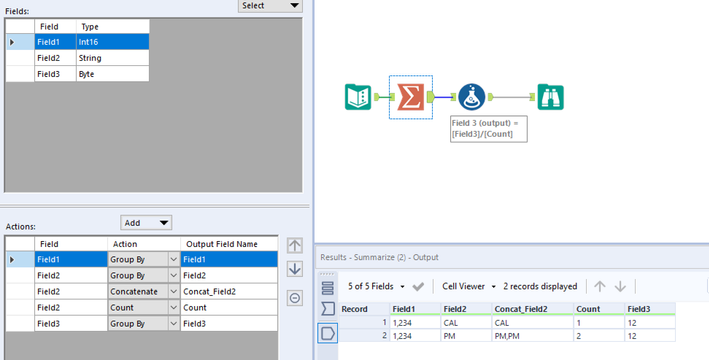The height and width of the screenshot is (360, 709).
Task: Open the Results messages sigma icon
Action: coord(327,309)
